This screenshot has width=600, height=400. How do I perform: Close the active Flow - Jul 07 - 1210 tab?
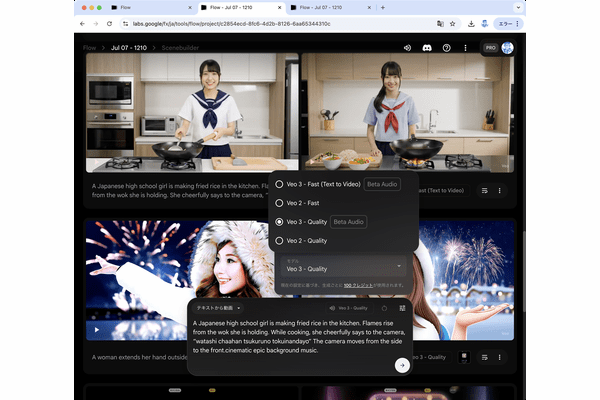[279, 7]
